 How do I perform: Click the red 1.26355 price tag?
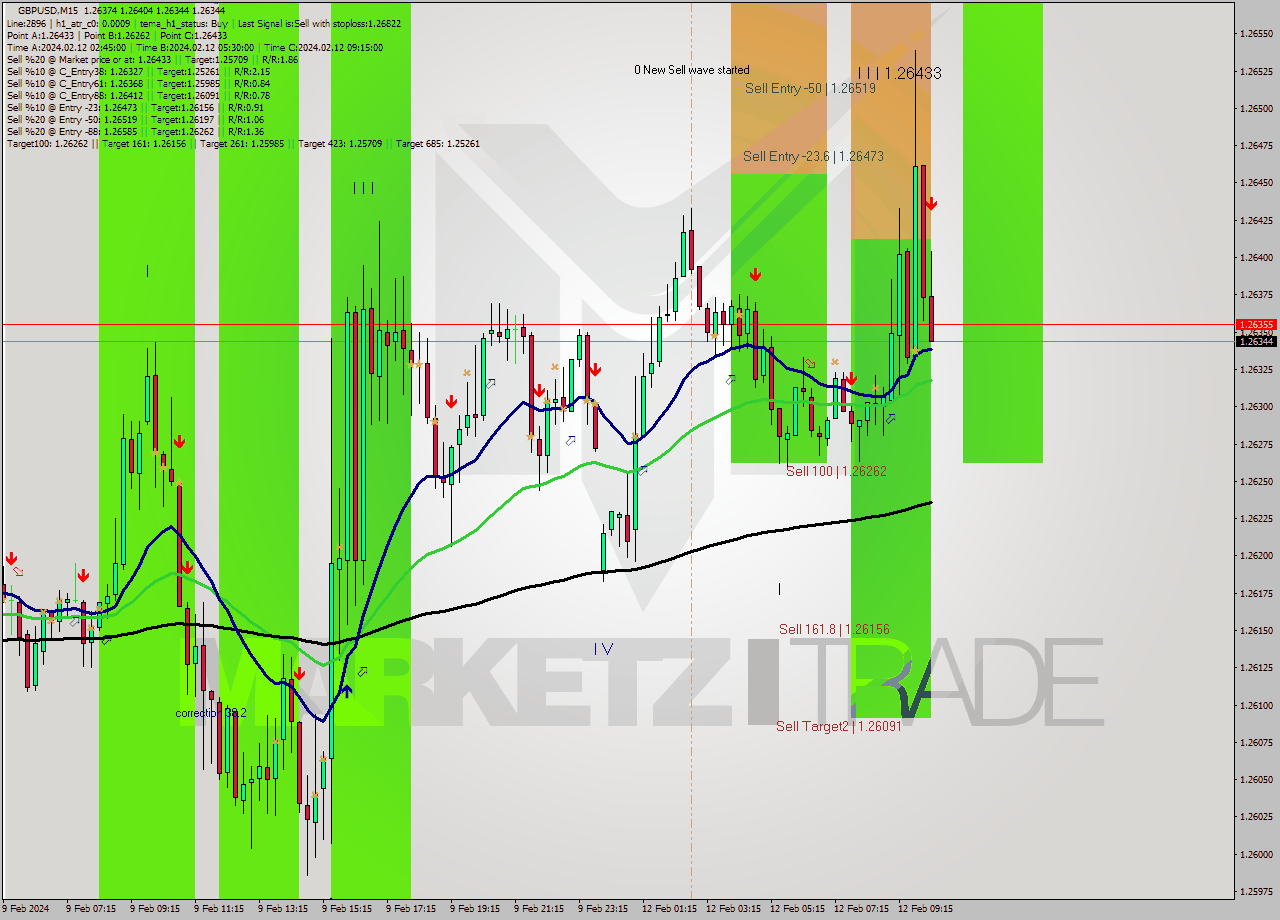tap(1256, 325)
